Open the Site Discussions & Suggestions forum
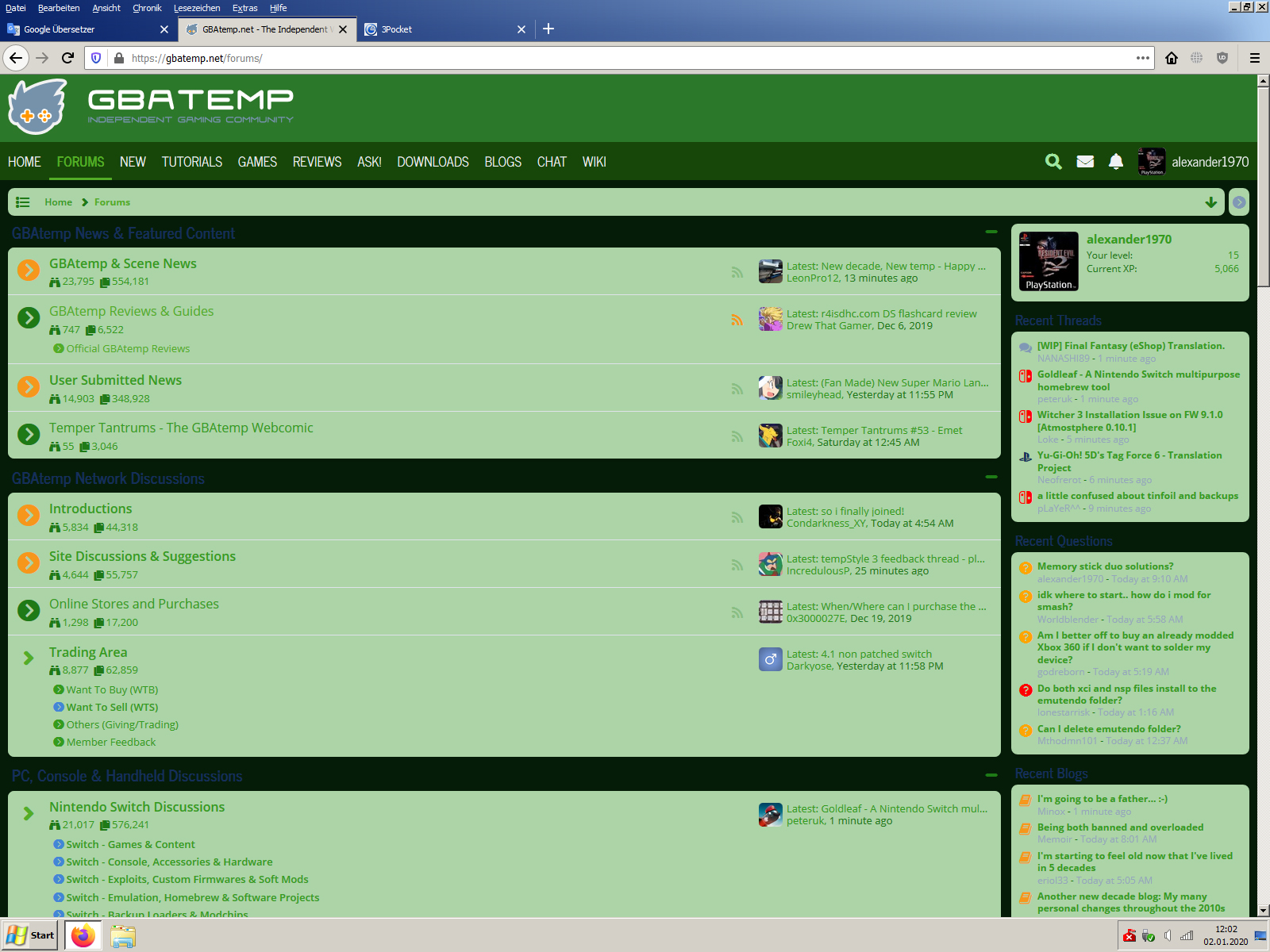Image resolution: width=1270 pixels, height=952 pixels. tap(142, 556)
